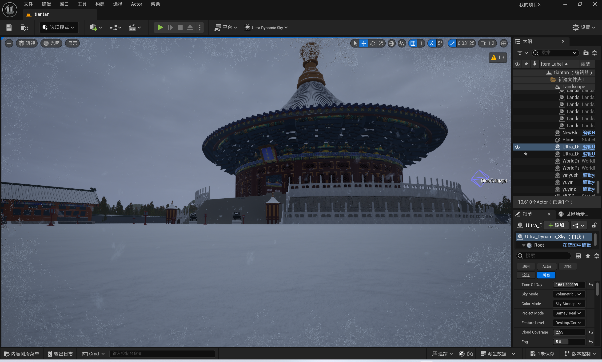Click the blue Edit in Blueprint link in Details
Screen dimensions: 602x362
[577, 245]
